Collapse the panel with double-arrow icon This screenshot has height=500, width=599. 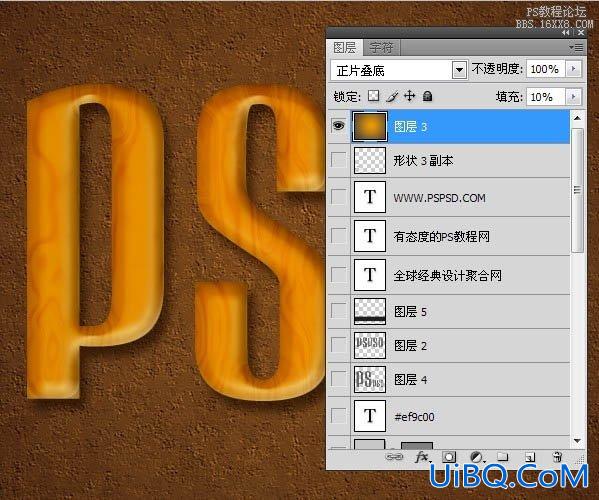point(566,33)
